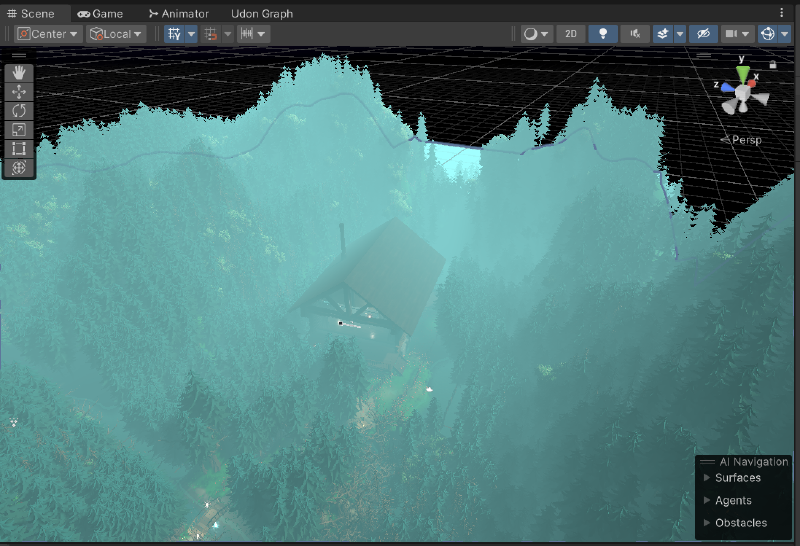Viewport: 800px width, 546px height.
Task: Open the Scene tab's three-dot options menu
Action: (781, 13)
